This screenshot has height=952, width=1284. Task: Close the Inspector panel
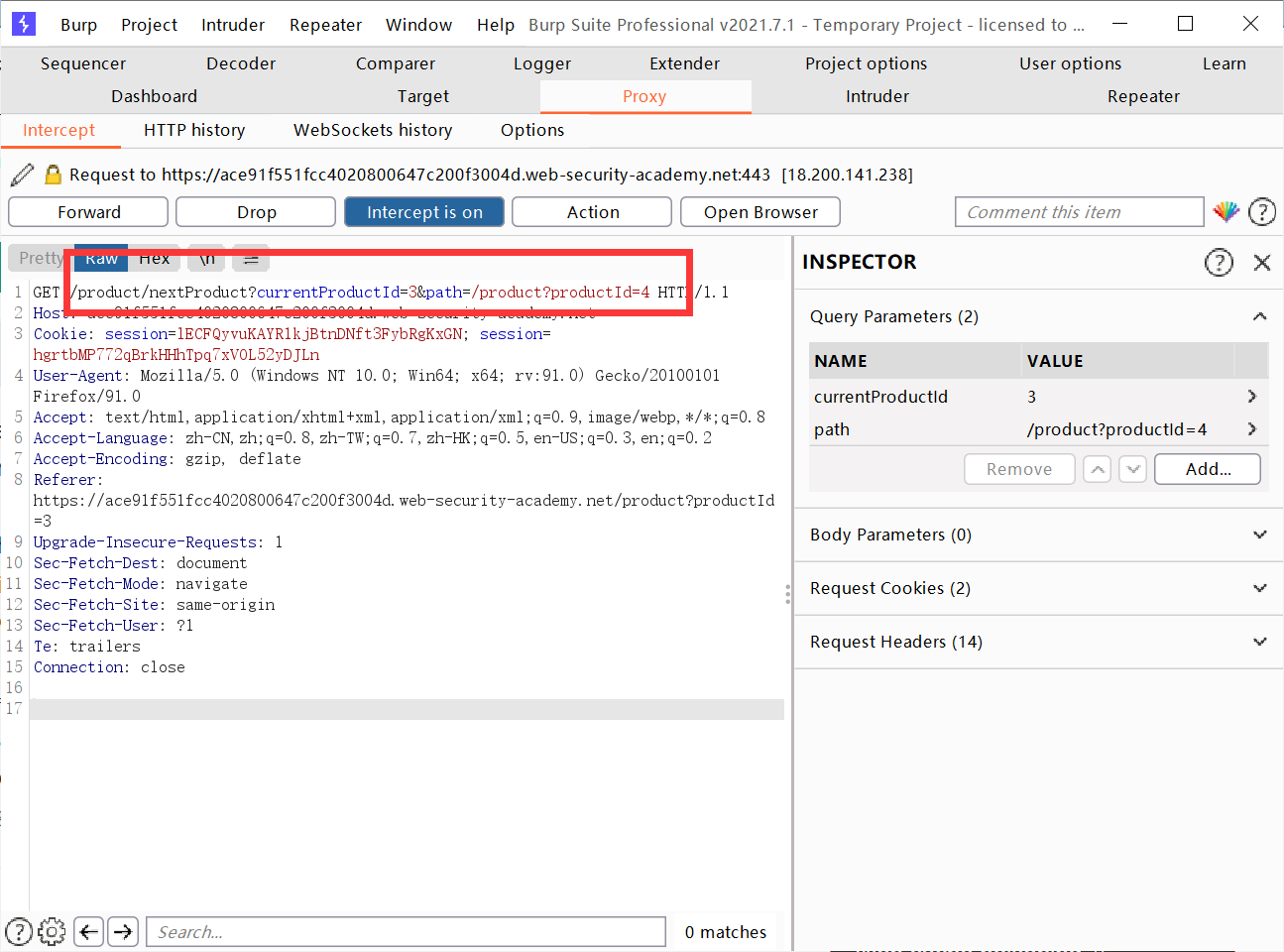1262,262
